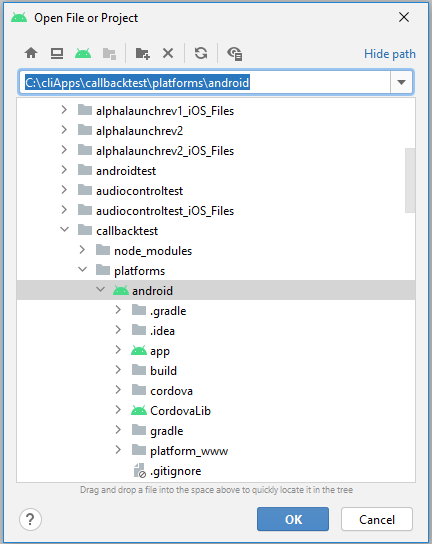Go to the home directory icon

coord(31,53)
